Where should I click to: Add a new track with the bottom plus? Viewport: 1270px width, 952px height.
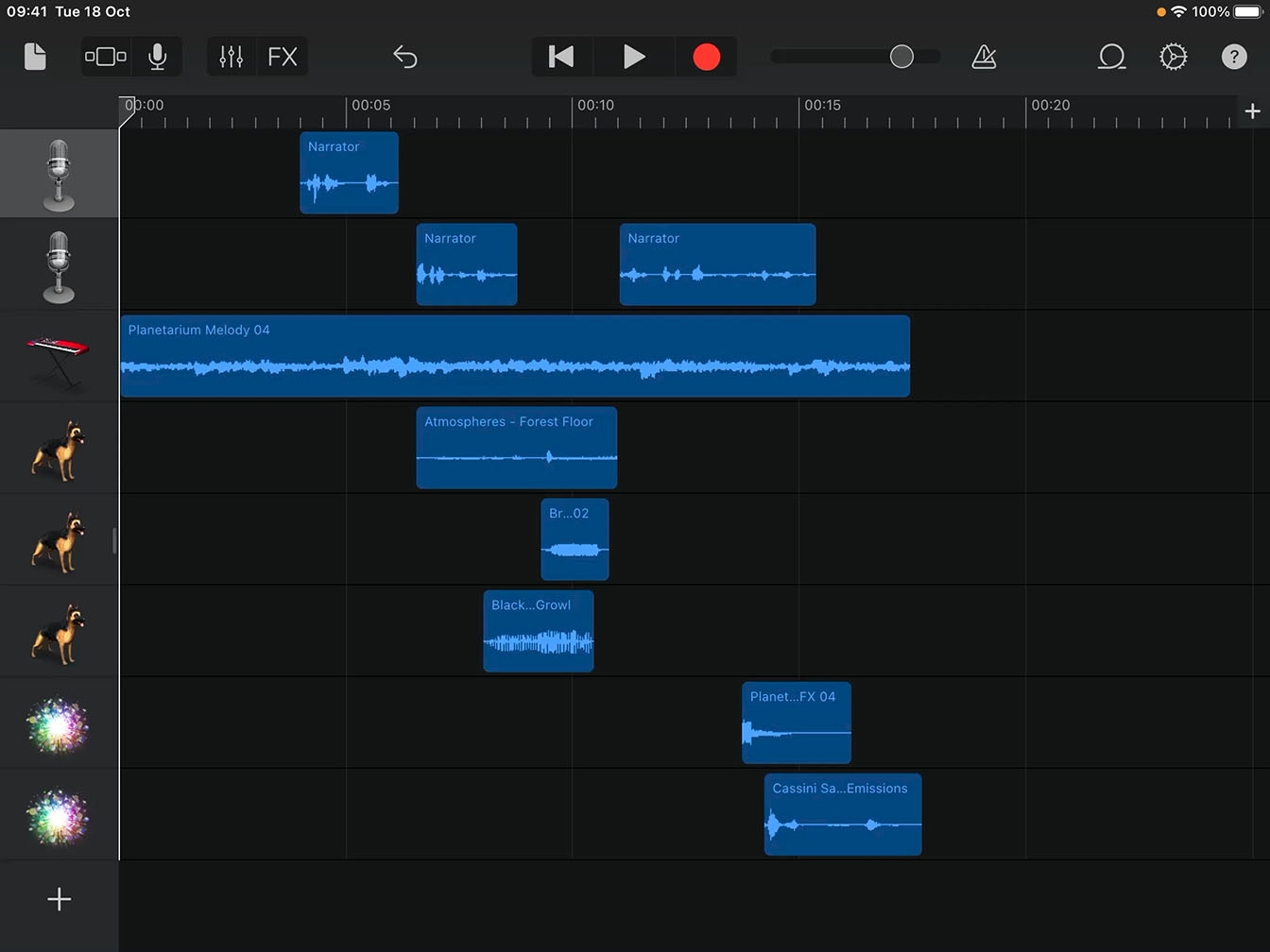pos(59,899)
